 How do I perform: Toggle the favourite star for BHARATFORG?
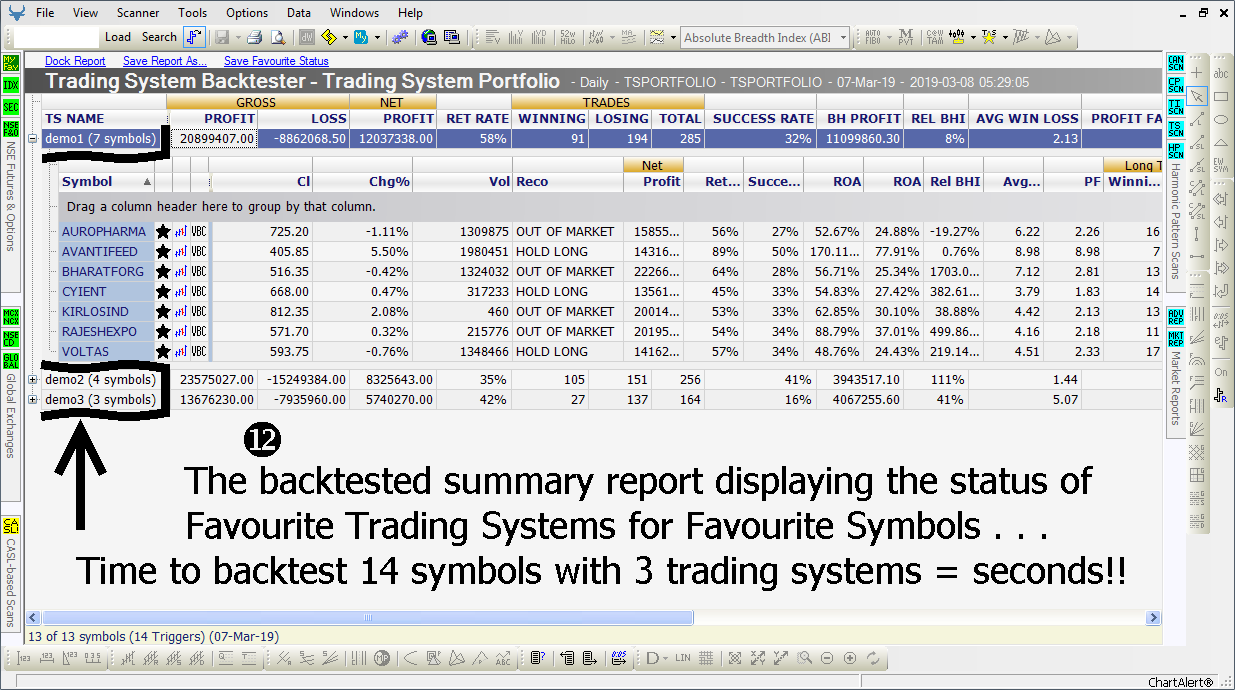163,271
